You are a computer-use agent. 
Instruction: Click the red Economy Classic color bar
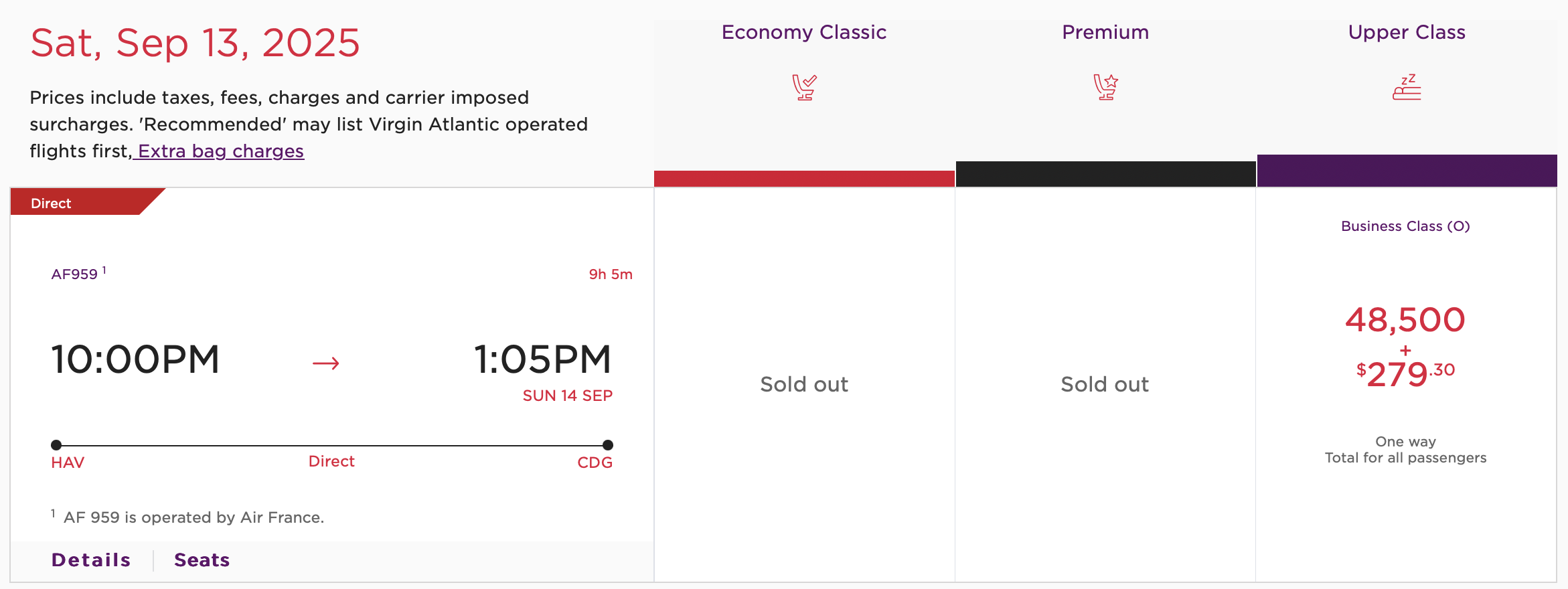pos(804,179)
